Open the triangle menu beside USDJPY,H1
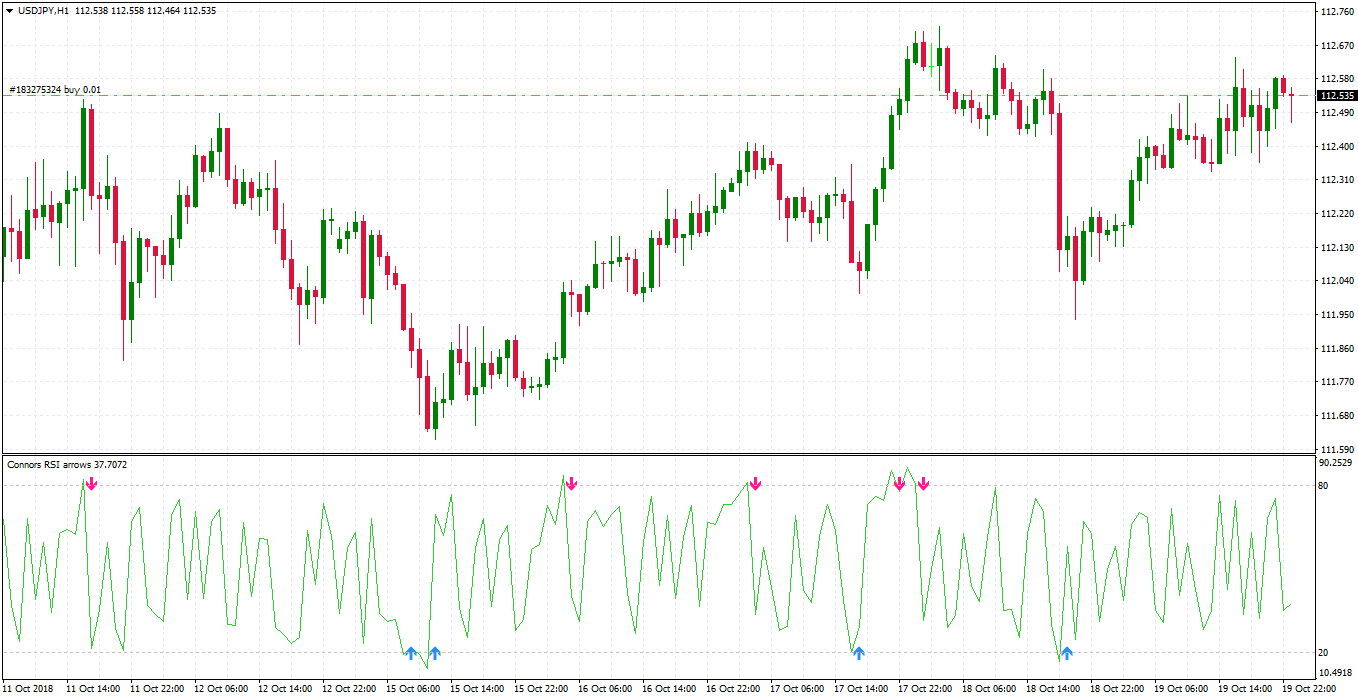Image resolution: width=1358 pixels, height=700 pixels. [x=9, y=9]
